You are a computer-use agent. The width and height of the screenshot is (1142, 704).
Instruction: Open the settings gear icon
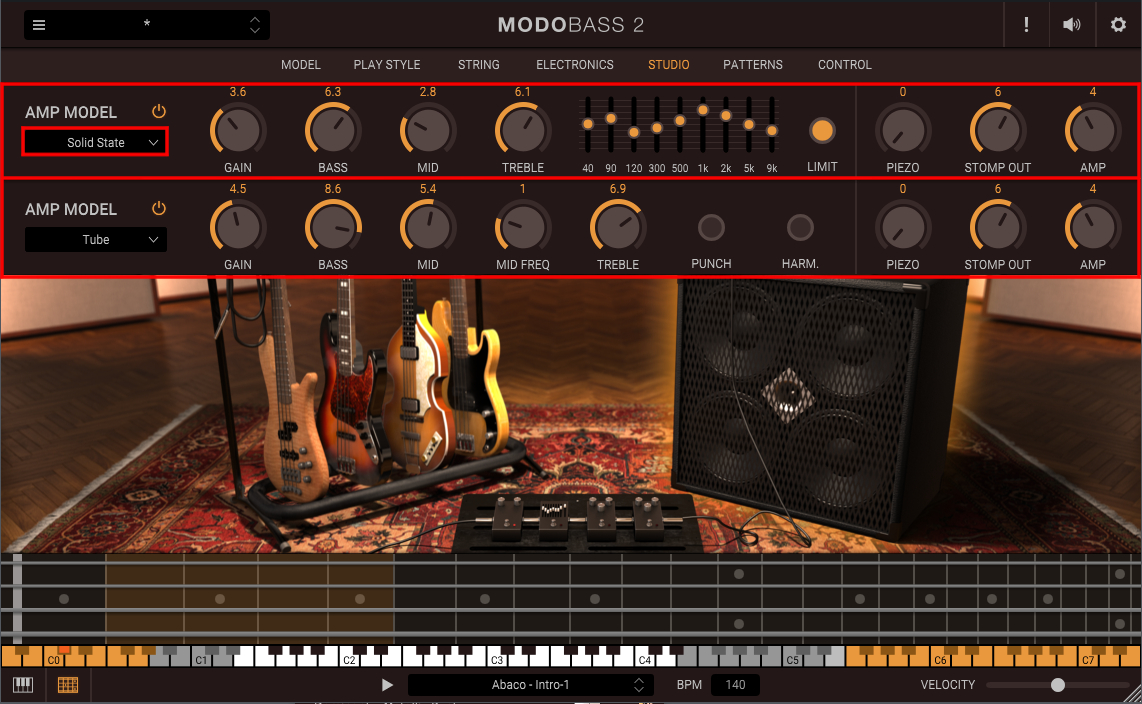point(1118,25)
